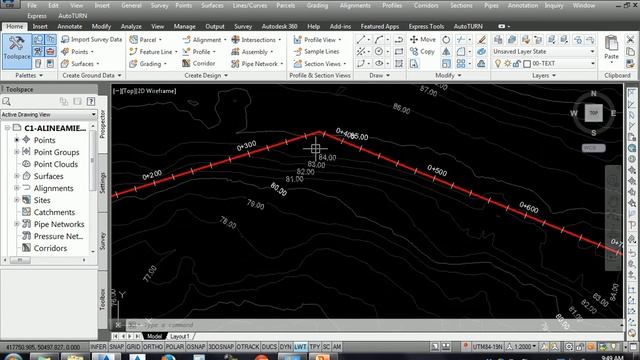Click the UTM84-19N coordinate system

(x=487, y=347)
